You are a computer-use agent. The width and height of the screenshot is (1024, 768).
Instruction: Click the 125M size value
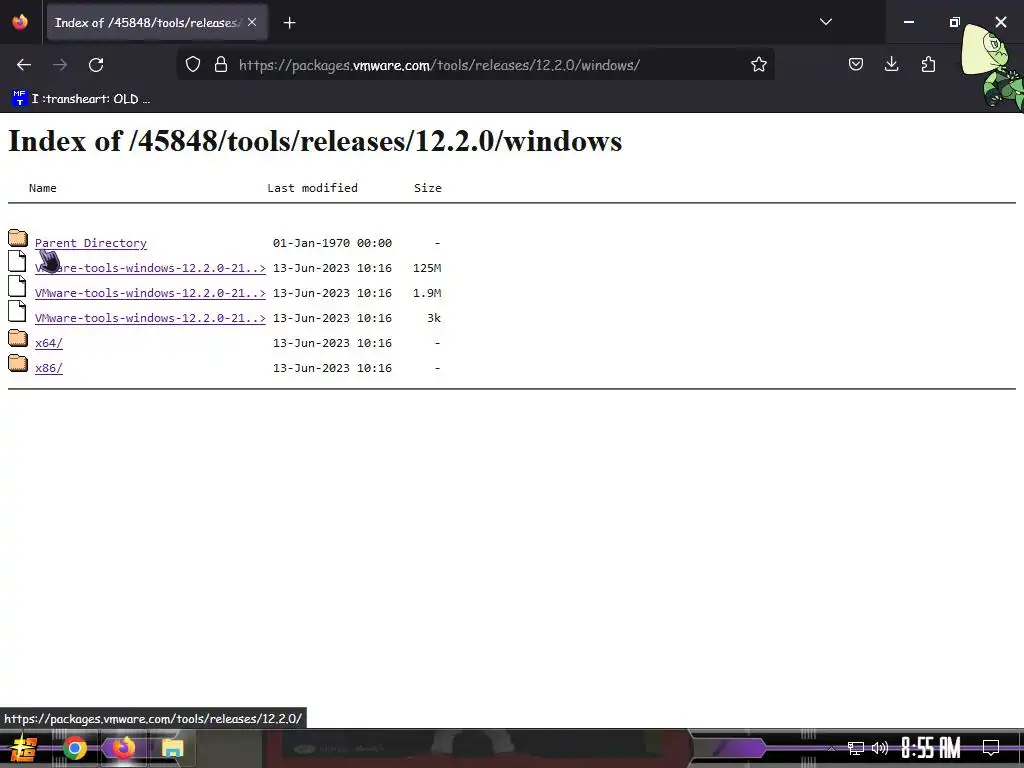pos(427,268)
